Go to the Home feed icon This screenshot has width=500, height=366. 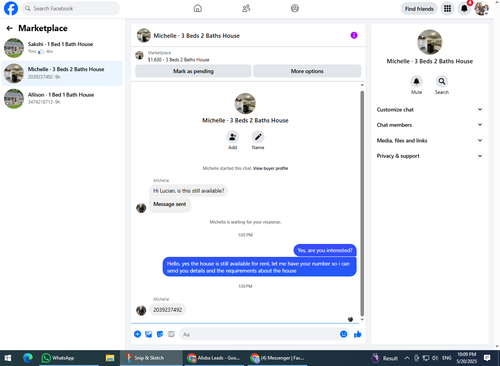[198, 8]
